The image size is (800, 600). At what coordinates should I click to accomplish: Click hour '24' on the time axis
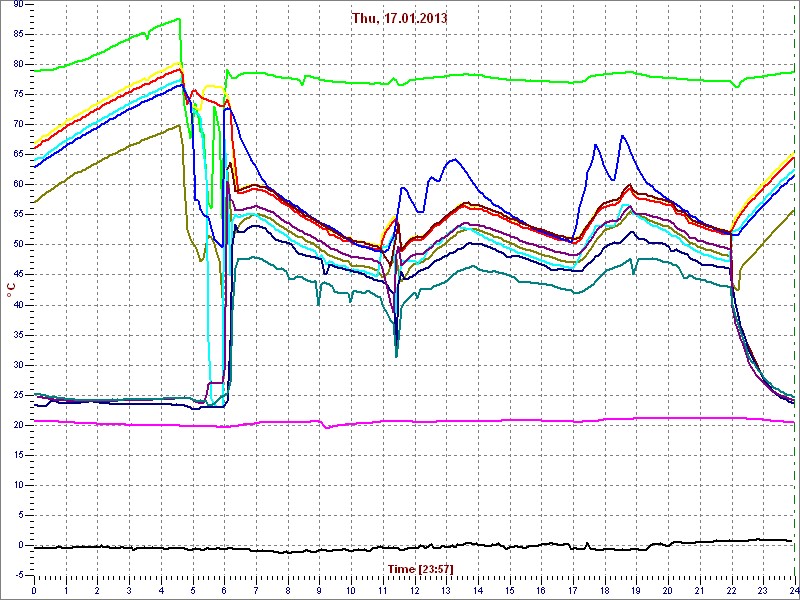coord(793,590)
